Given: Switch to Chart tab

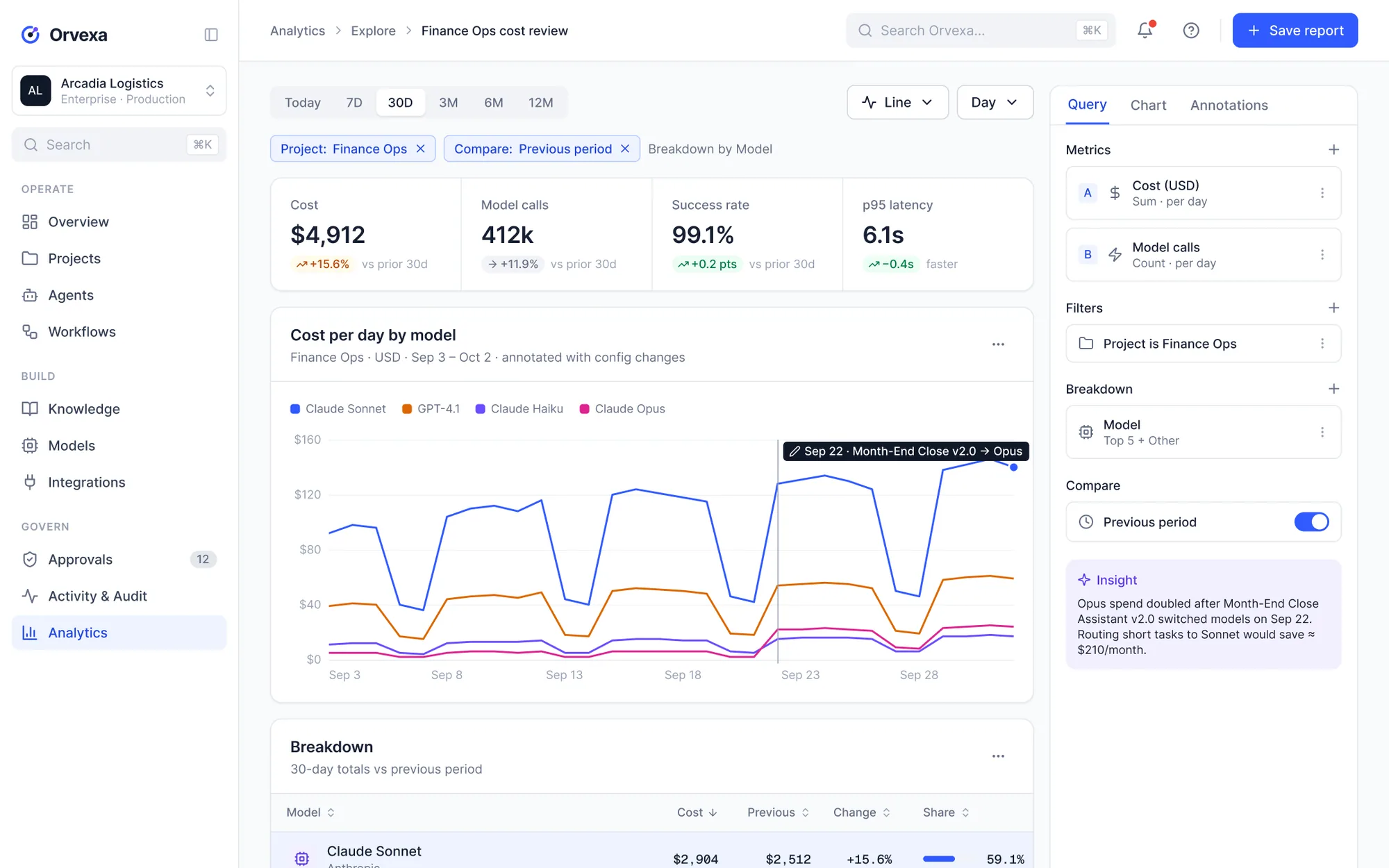Looking at the screenshot, I should pyautogui.click(x=1148, y=106).
